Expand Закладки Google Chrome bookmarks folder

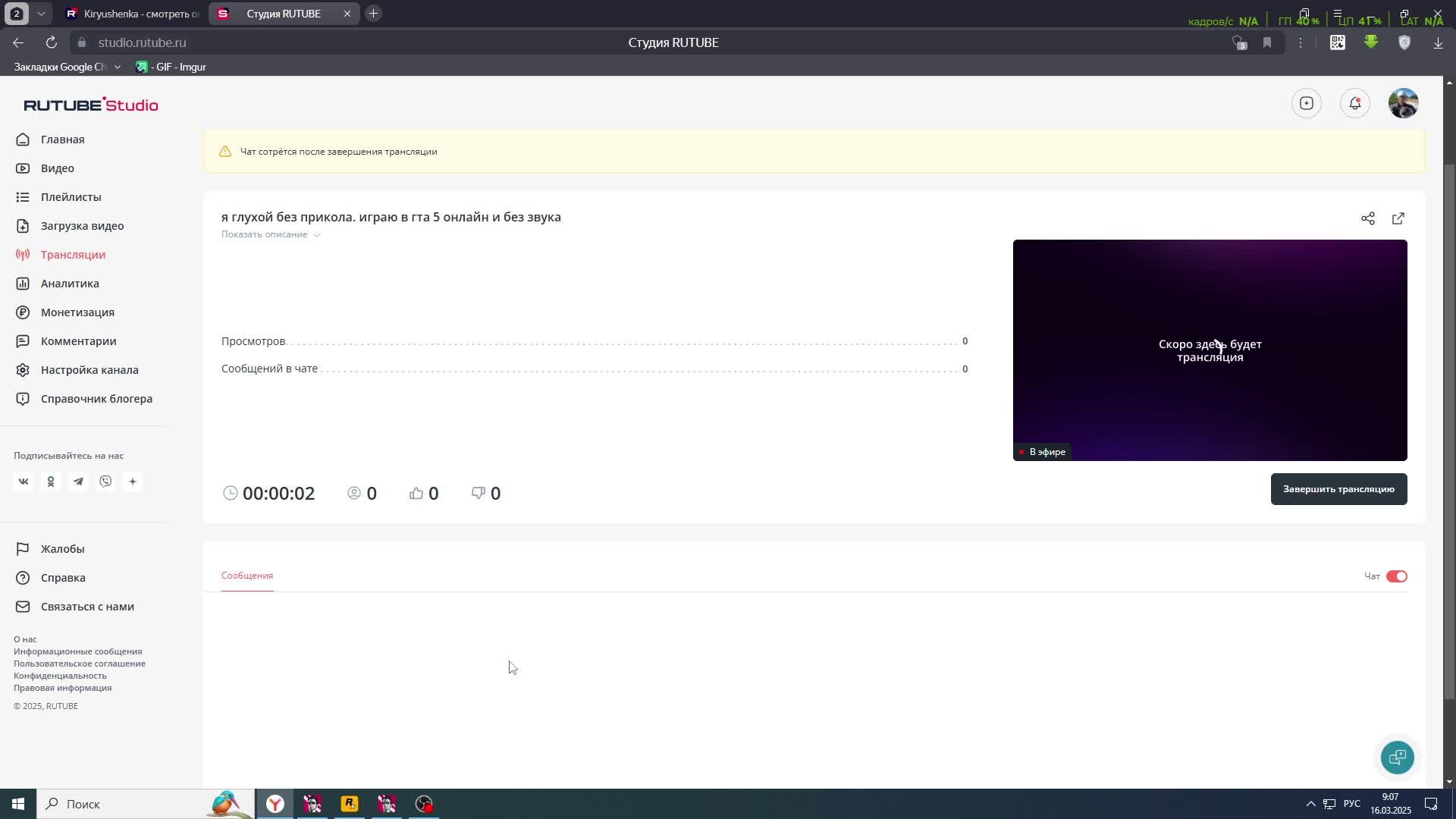point(67,67)
